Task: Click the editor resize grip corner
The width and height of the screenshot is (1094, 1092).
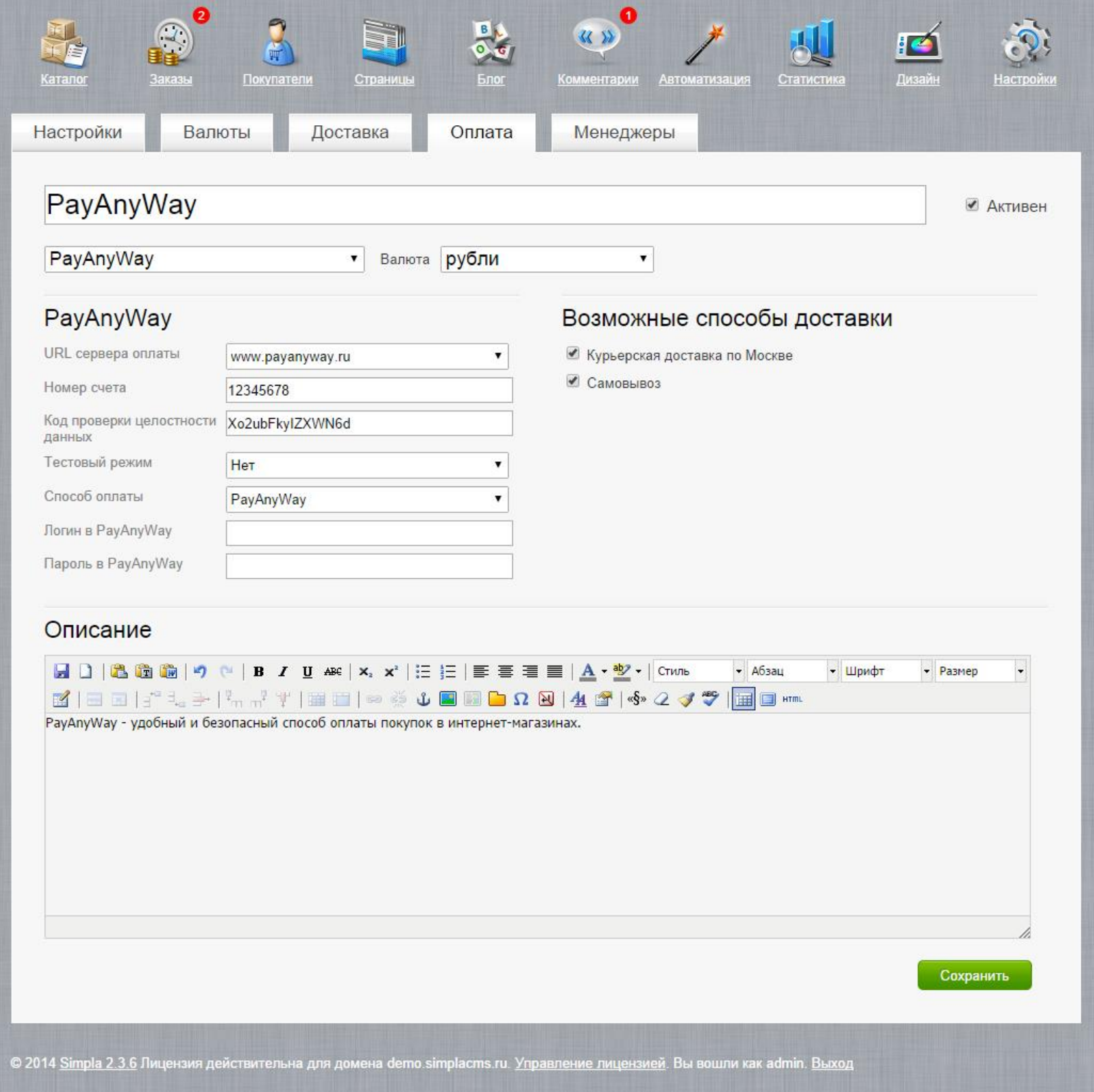Action: [1024, 932]
